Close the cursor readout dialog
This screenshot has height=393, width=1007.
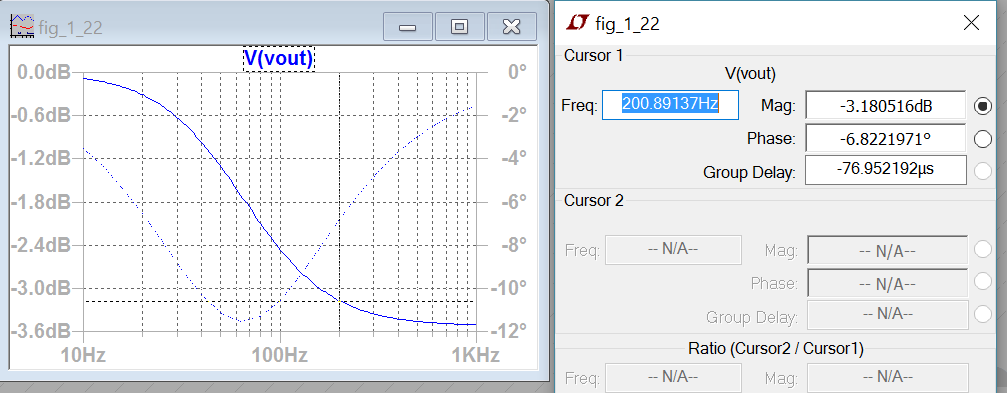point(971,24)
